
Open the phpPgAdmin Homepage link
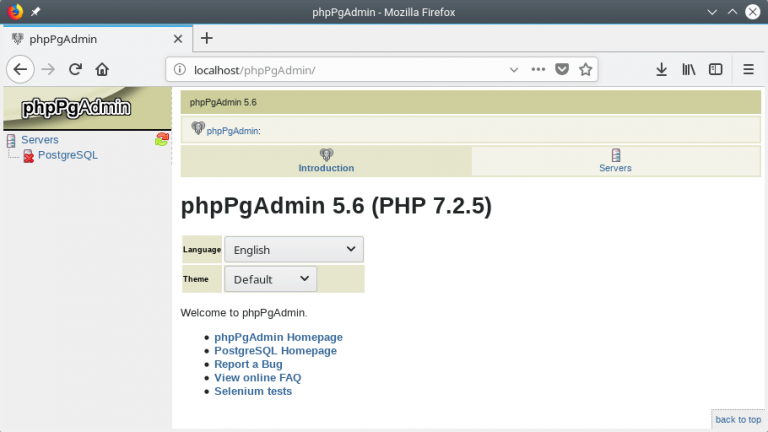pyautogui.click(x=278, y=337)
